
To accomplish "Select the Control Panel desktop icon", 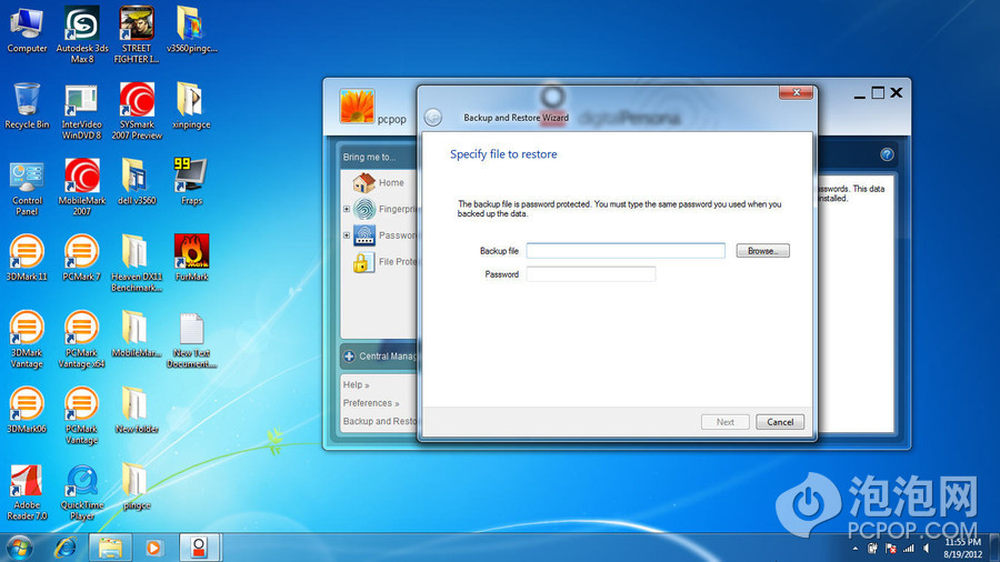I will (x=27, y=188).
